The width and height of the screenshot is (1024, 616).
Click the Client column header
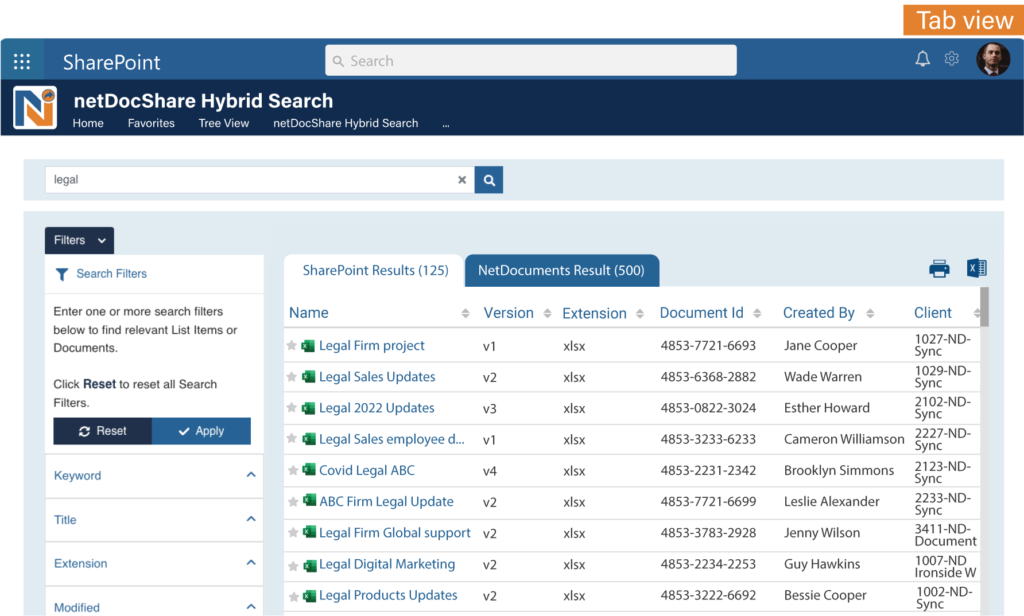point(933,313)
